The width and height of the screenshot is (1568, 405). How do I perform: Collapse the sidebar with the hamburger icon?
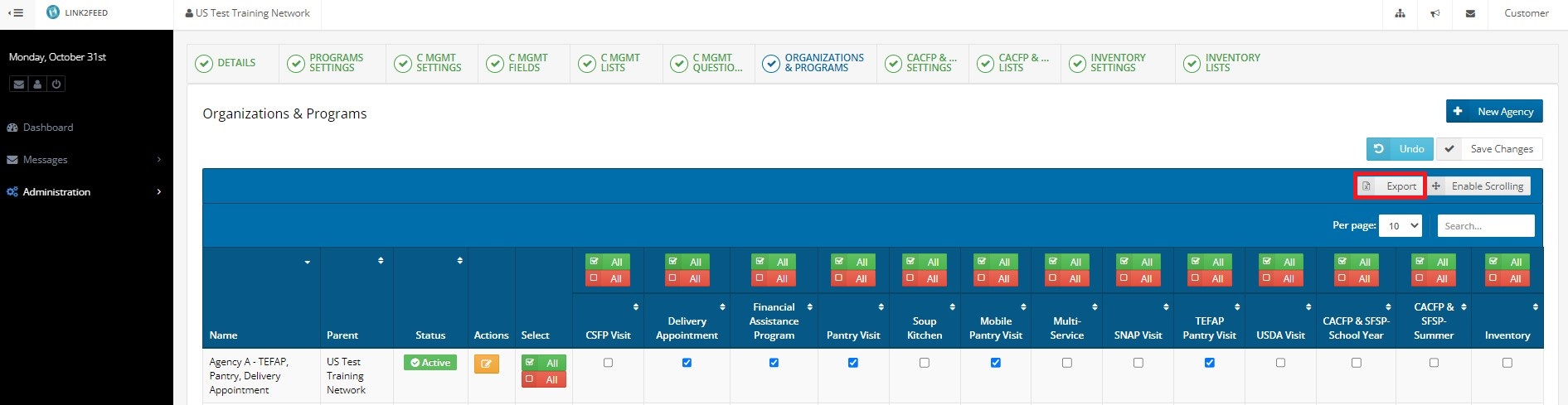(15, 13)
